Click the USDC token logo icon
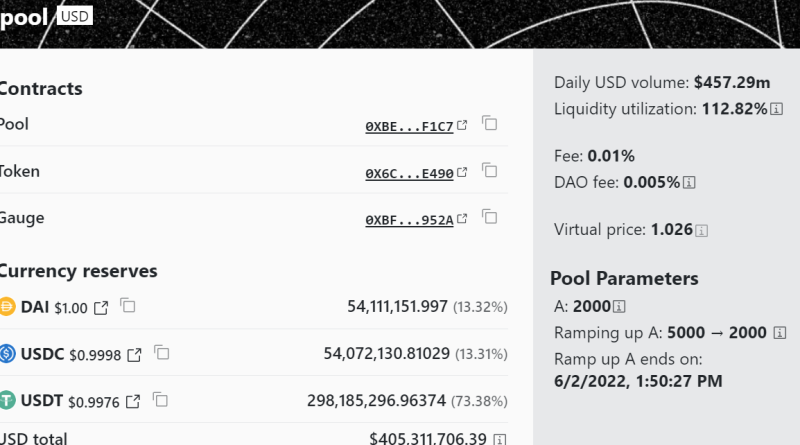Viewport: 800px width, 445px height. point(7,354)
